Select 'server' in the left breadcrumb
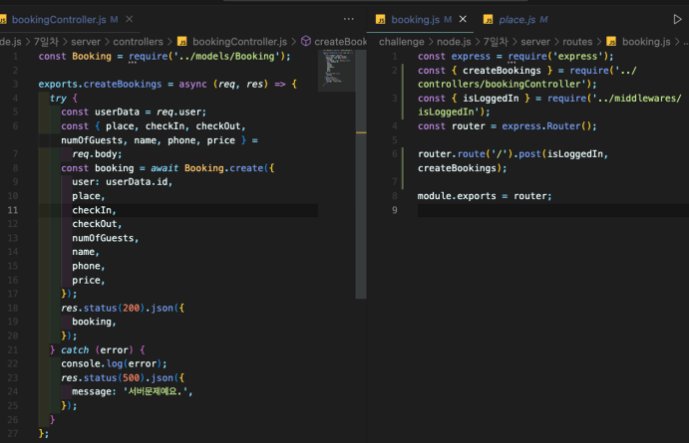This screenshot has width=689, height=443. point(86,42)
